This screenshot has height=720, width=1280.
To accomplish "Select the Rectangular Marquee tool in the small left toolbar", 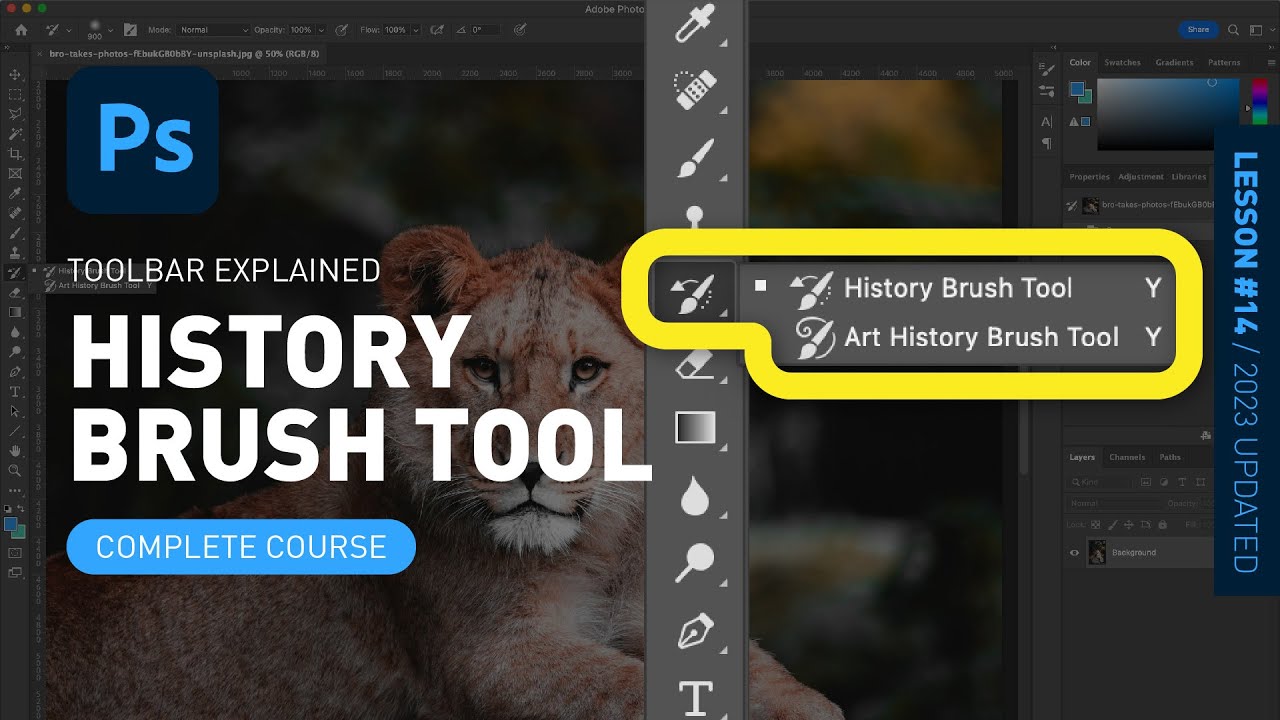I will 15,94.
